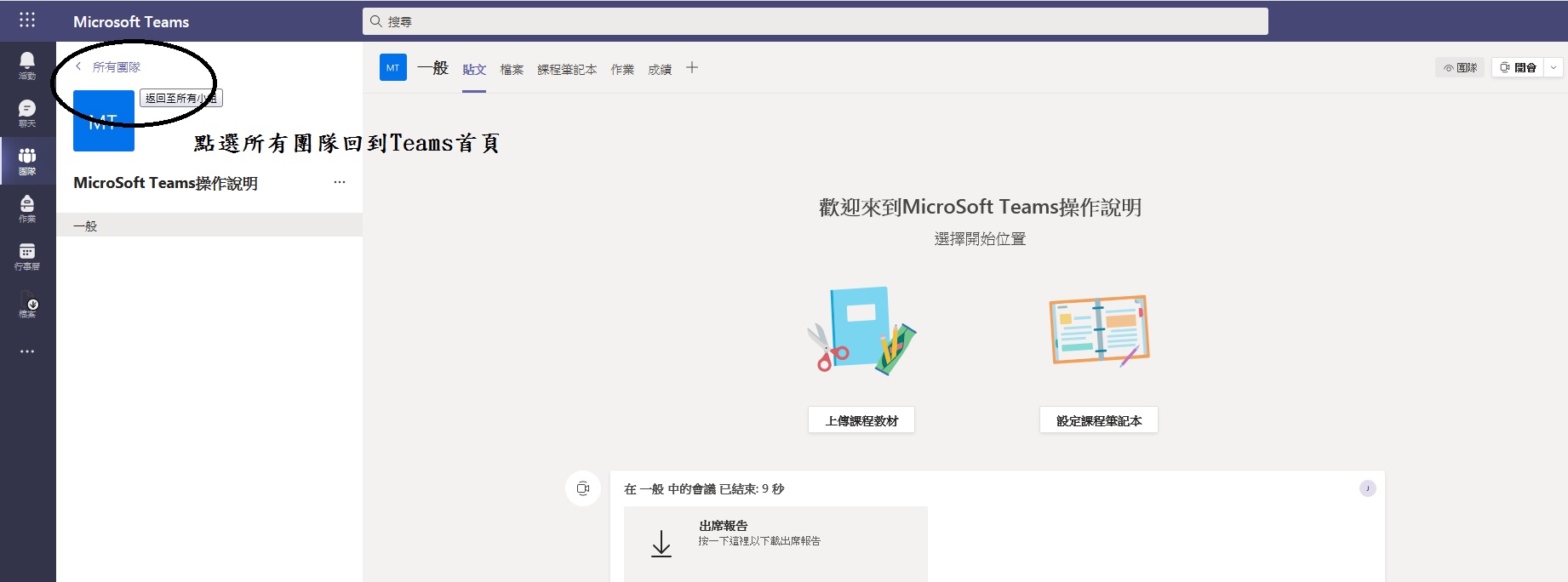The image size is (1568, 582).
Task: Click the Microsoft Teams title text
Action: (x=131, y=22)
